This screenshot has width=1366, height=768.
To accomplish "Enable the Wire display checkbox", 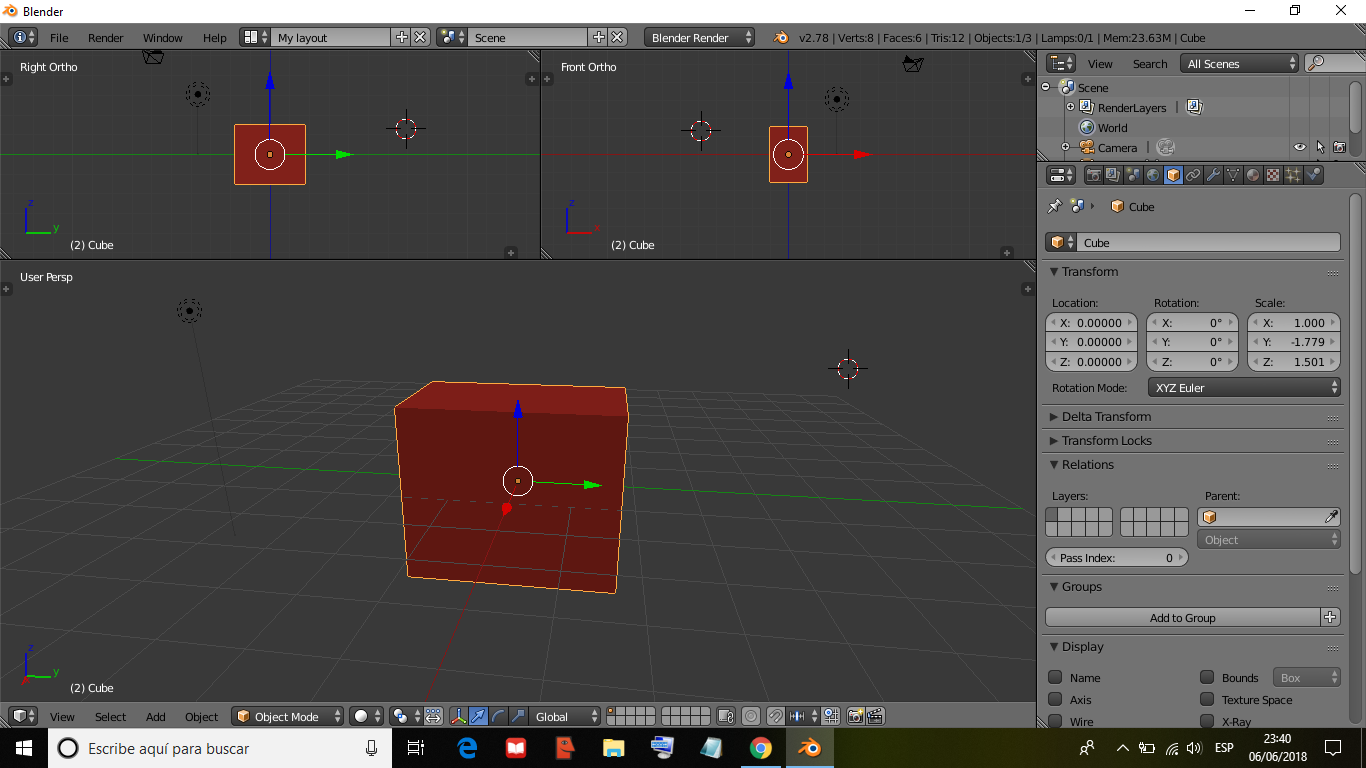I will pos(1057,722).
